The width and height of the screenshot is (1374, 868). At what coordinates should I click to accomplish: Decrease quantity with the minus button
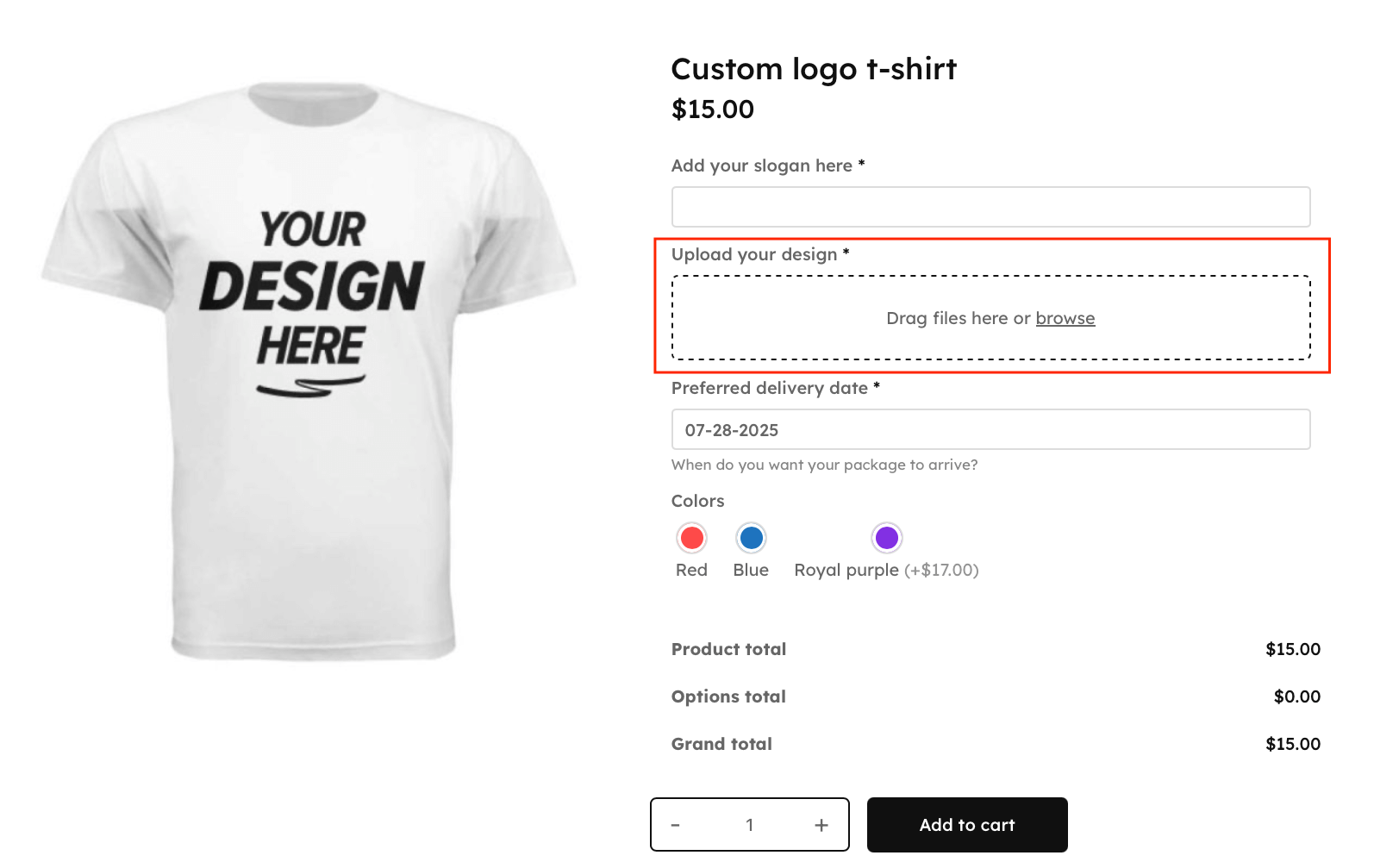click(x=676, y=825)
